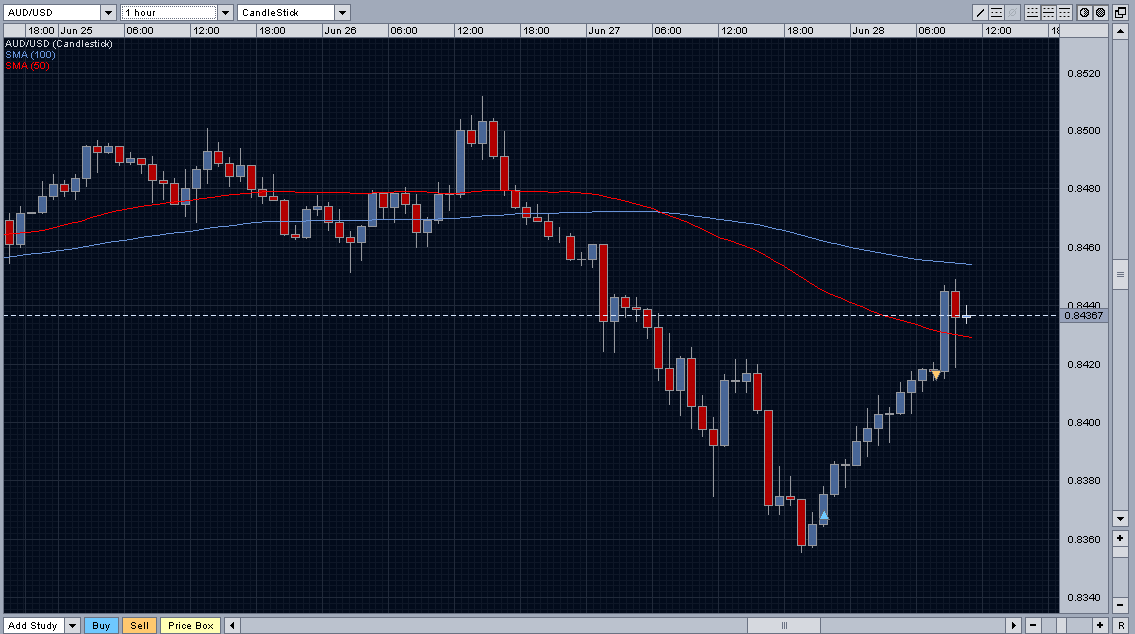Click the 0.8400 price axis label
This screenshot has height=634, width=1135.
tap(1084, 423)
